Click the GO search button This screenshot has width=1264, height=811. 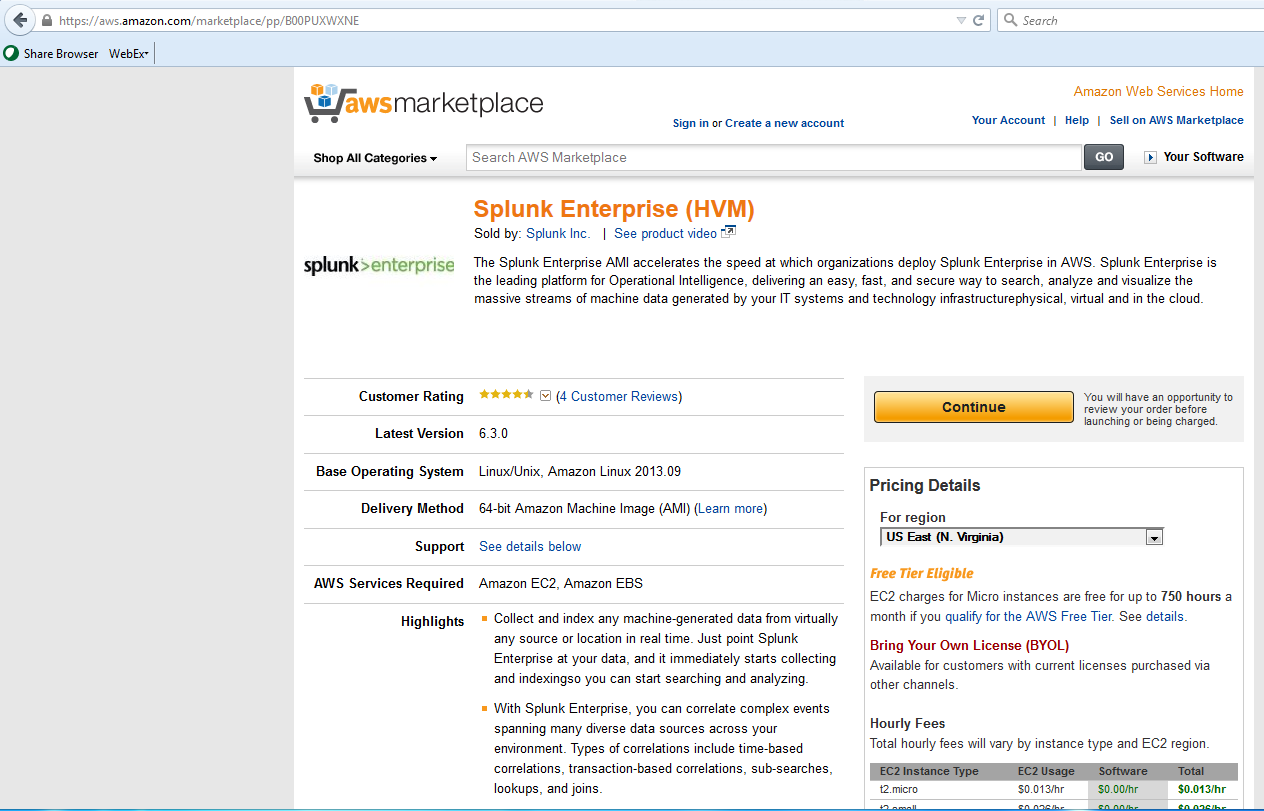click(1103, 157)
